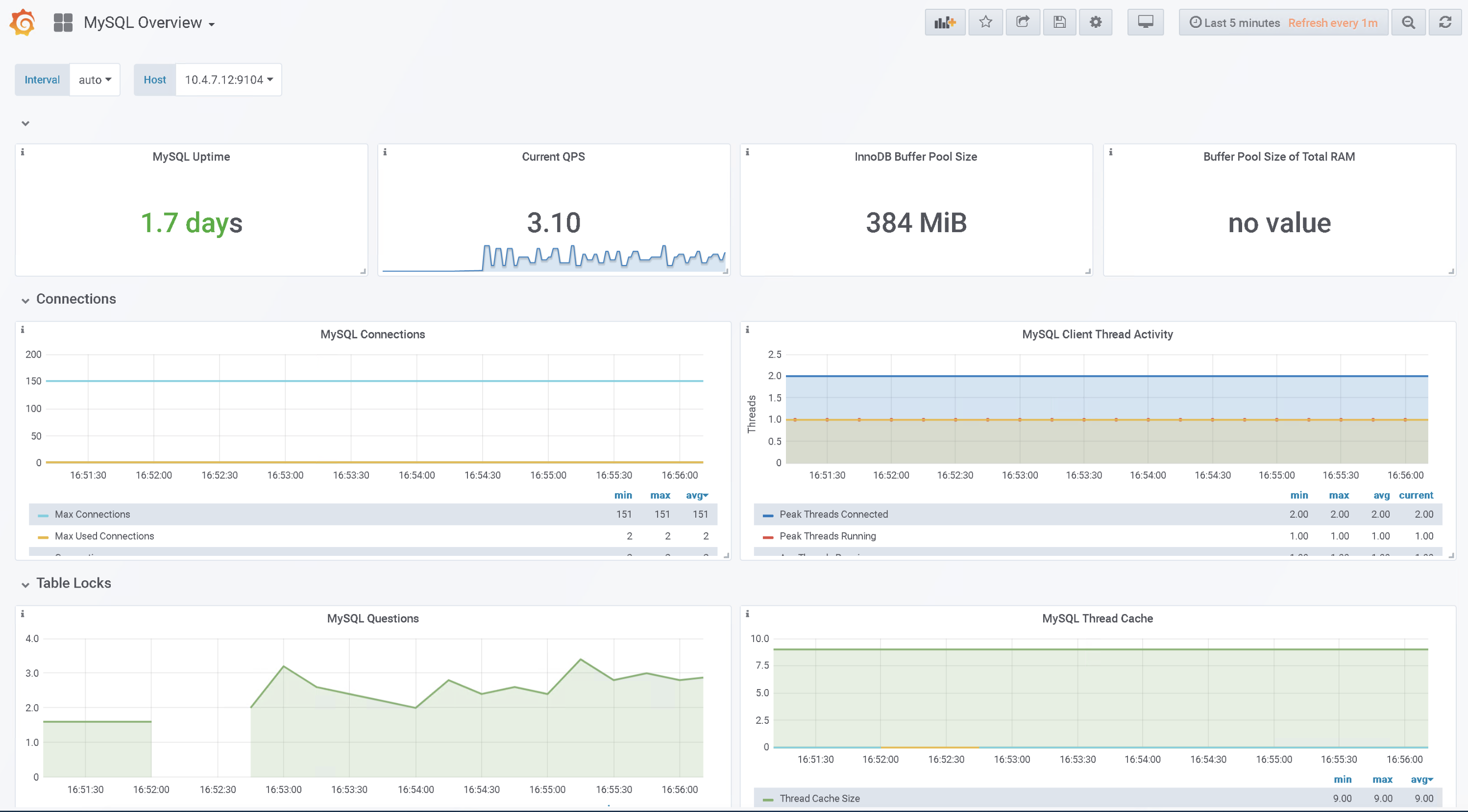This screenshot has width=1468, height=812.
Task: Click the dashboards grid icon
Action: 63,23
